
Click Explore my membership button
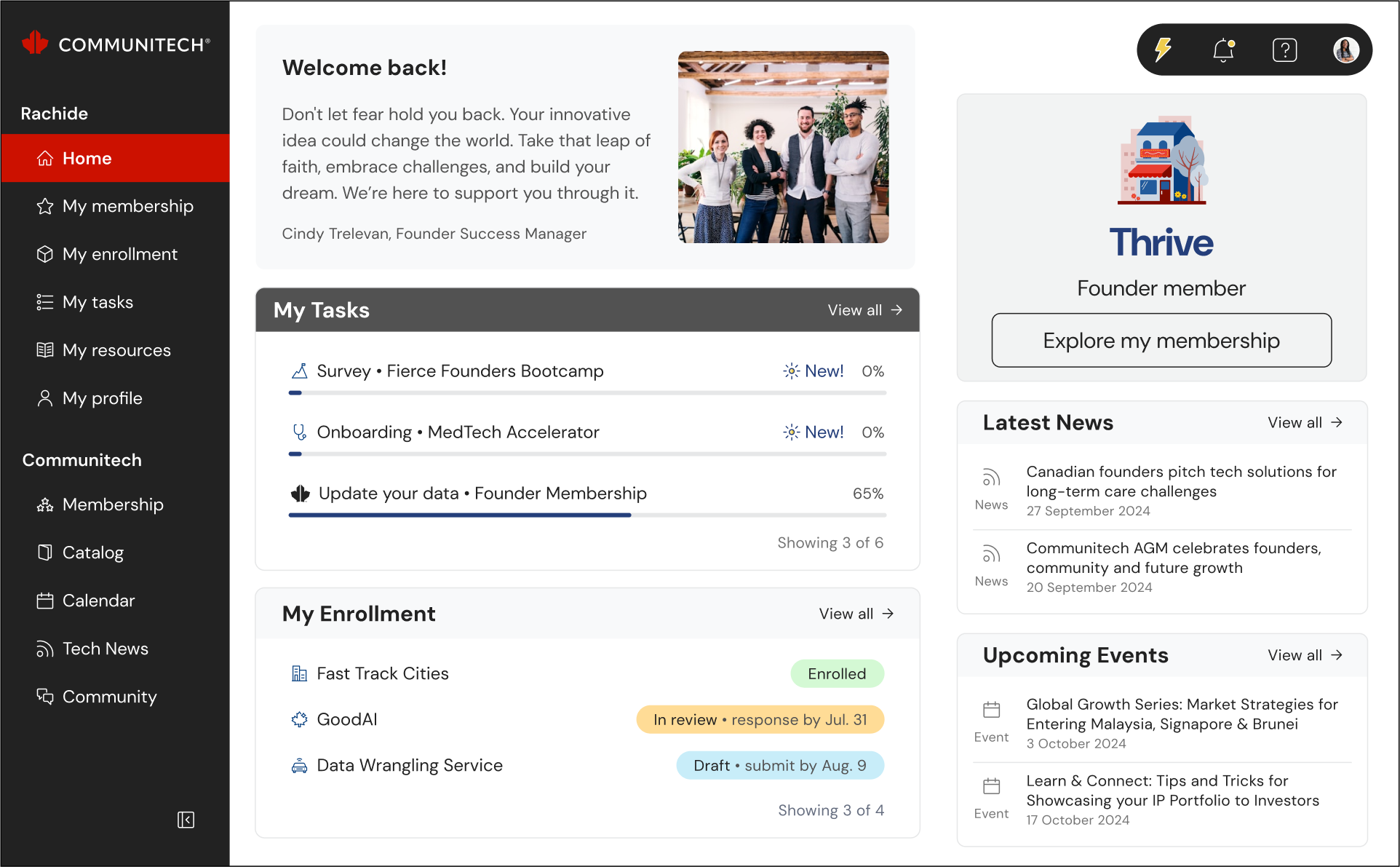tap(1161, 341)
